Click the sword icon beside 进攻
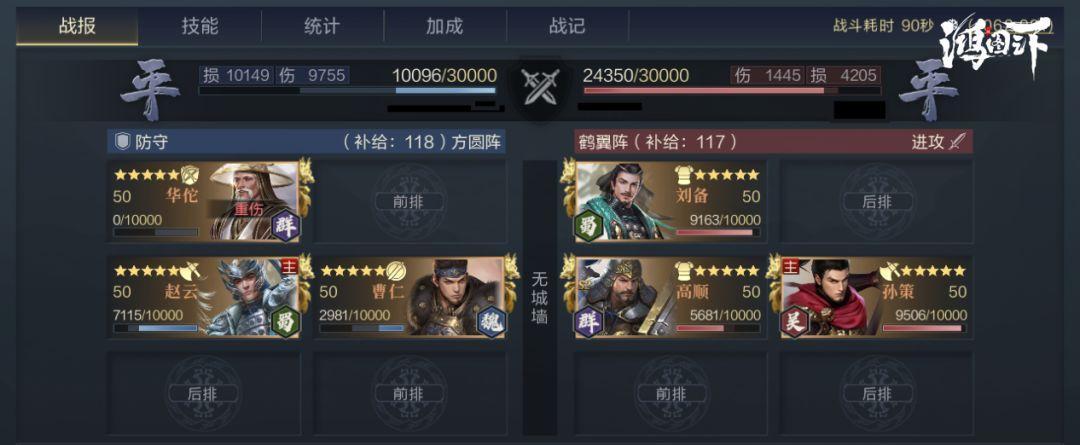The width and height of the screenshot is (1080, 445). tap(957, 142)
